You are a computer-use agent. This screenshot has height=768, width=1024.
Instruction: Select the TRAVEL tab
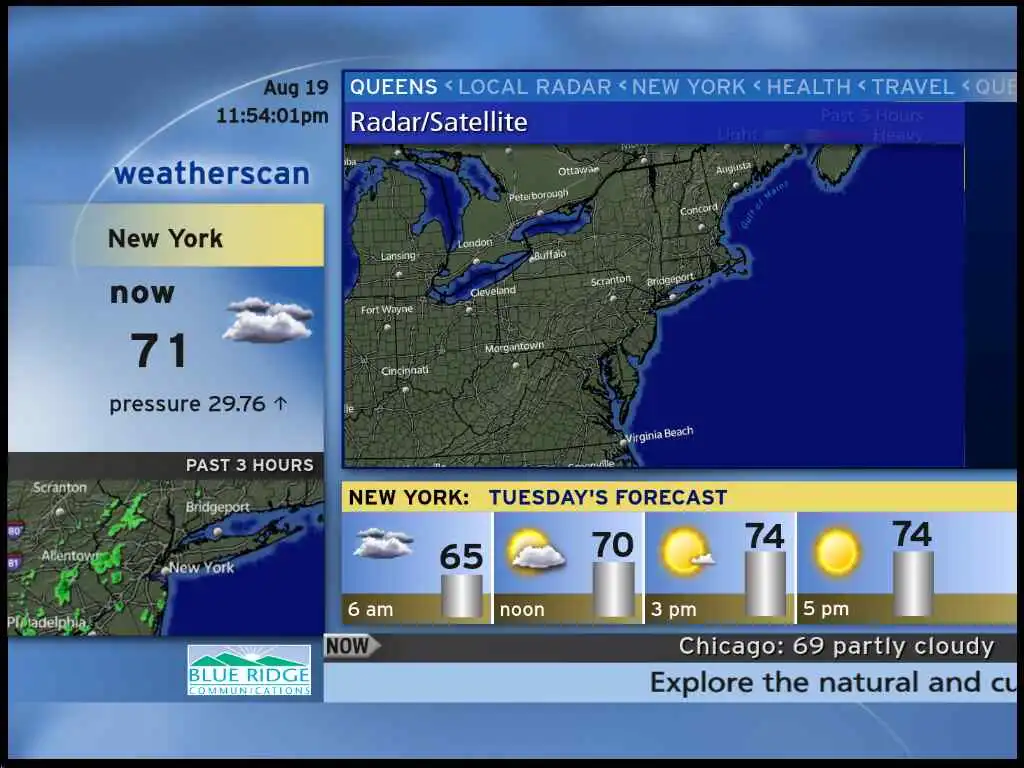pos(913,87)
